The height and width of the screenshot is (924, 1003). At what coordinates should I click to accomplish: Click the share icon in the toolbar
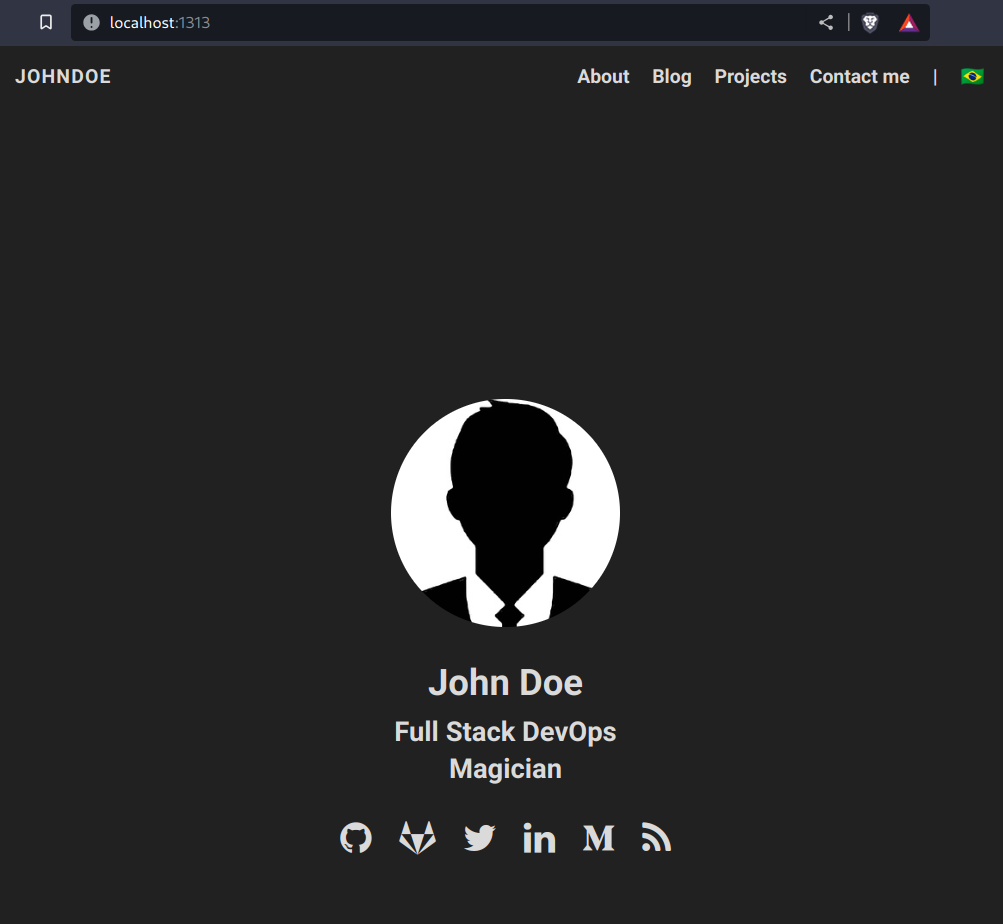coord(825,22)
